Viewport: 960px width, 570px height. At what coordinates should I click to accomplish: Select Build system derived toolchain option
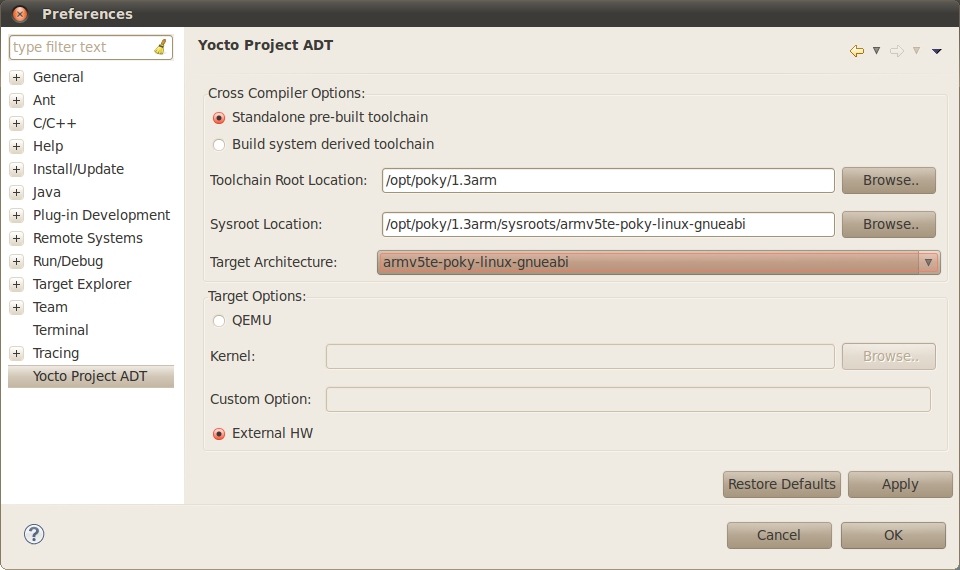tap(219, 144)
